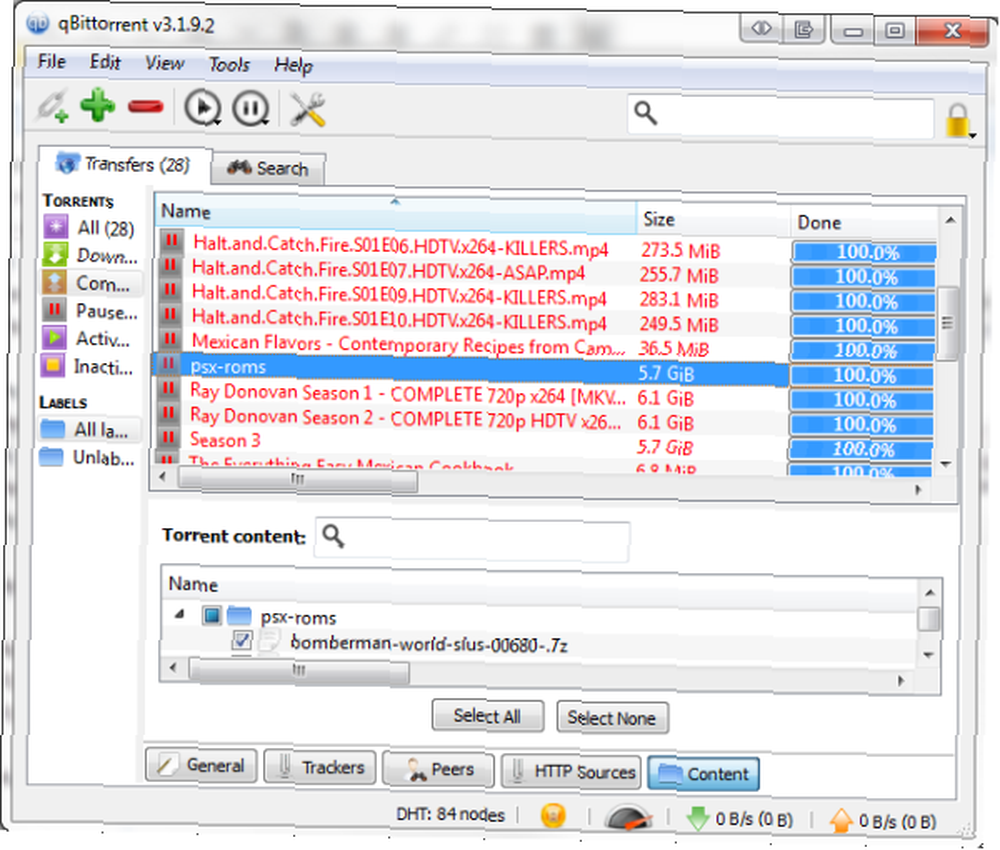Select the Ray Donovan Season 2 torrent
Viewport: 1000px width, 850px height.
coord(404,418)
